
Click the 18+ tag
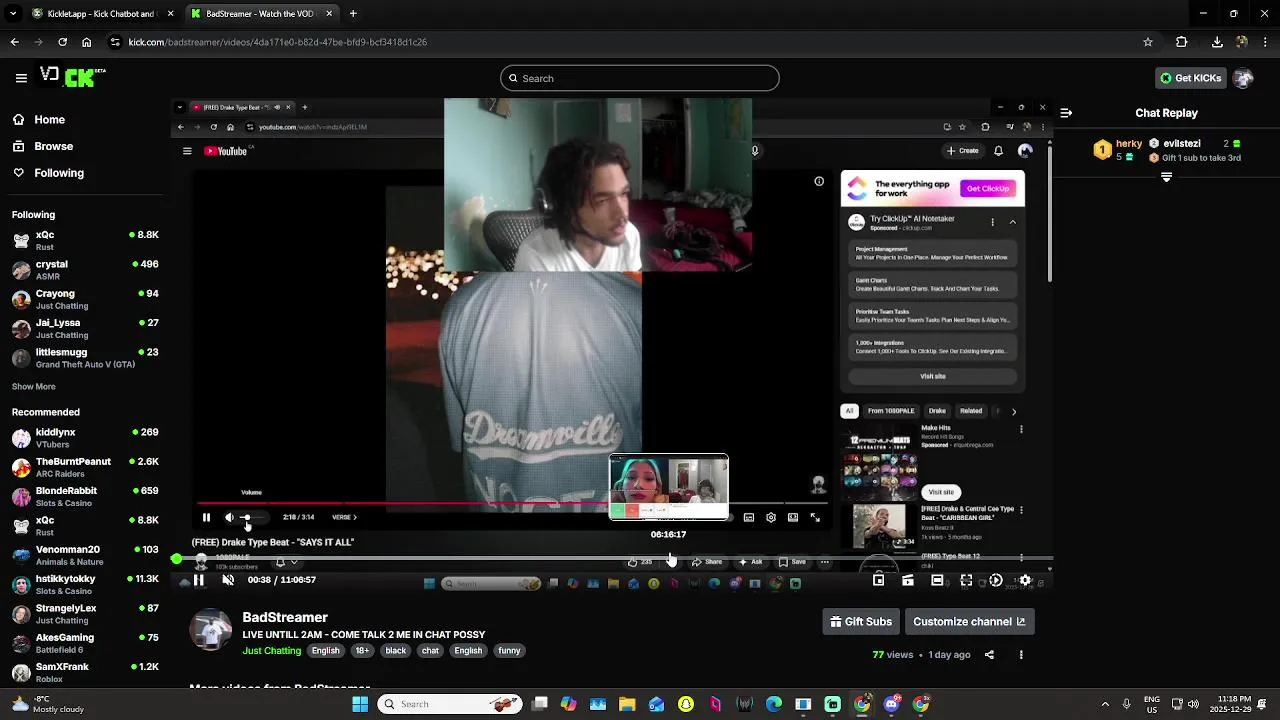[362, 651]
